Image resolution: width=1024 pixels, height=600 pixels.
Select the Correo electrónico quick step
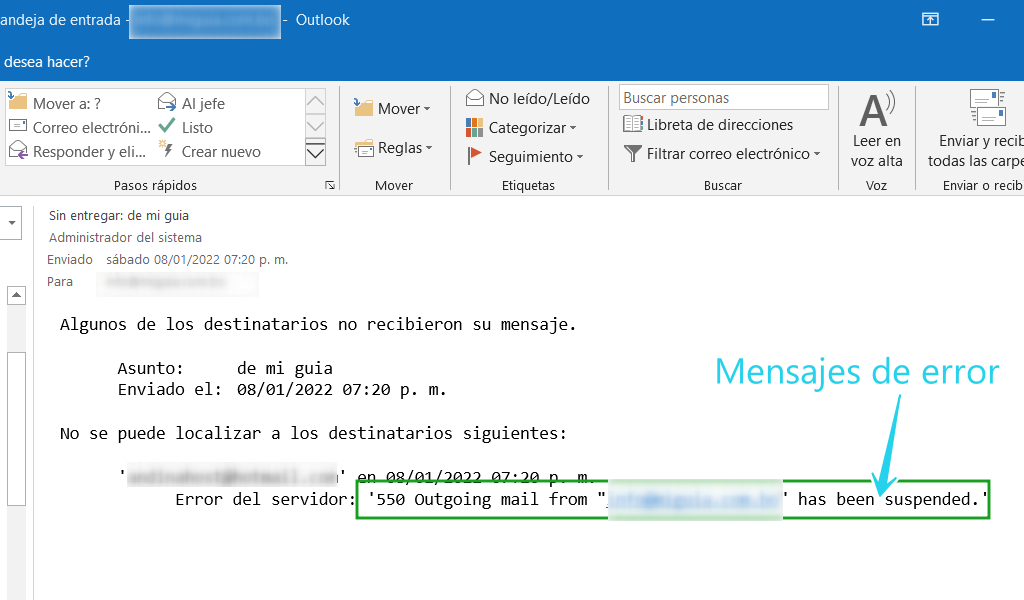point(80,127)
